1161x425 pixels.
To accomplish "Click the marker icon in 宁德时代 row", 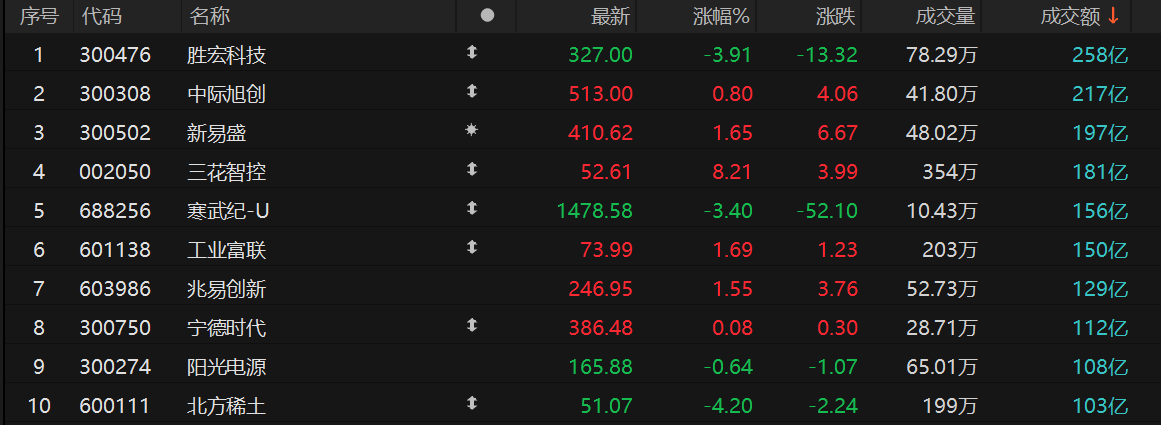I will pos(472,325).
